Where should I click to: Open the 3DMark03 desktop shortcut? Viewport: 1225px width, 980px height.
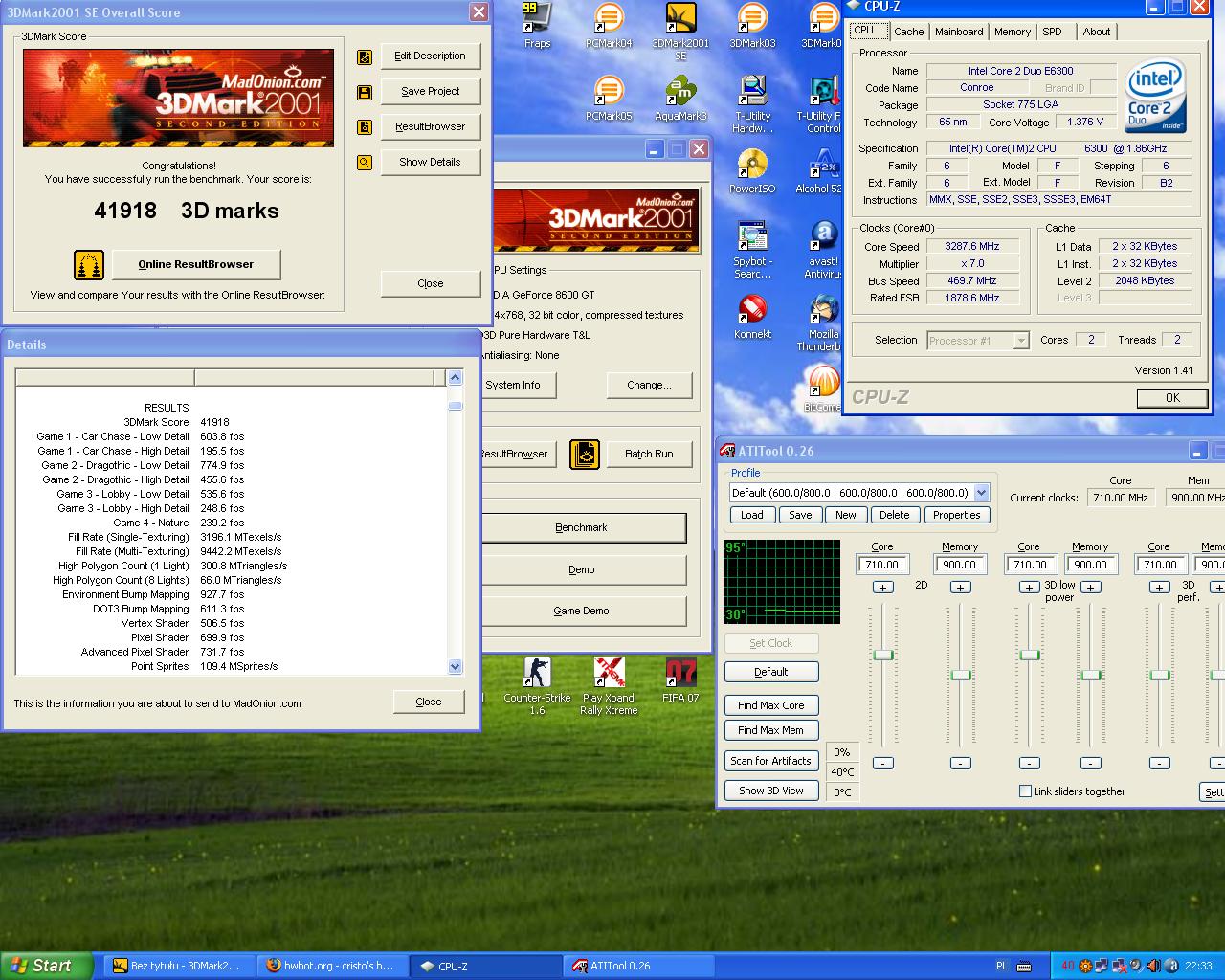tap(752, 25)
